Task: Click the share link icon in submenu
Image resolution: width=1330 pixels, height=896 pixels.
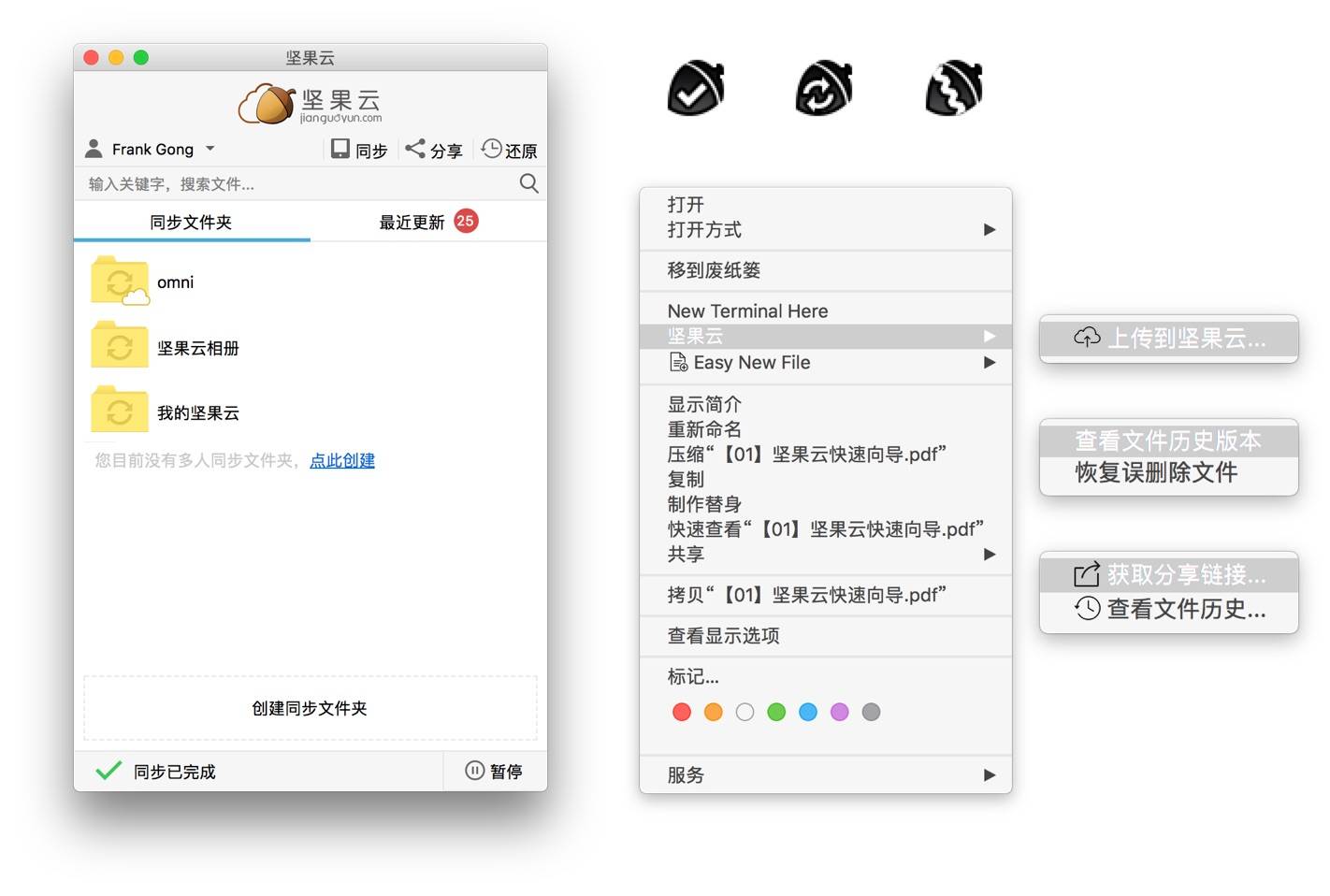Action: click(x=1087, y=573)
